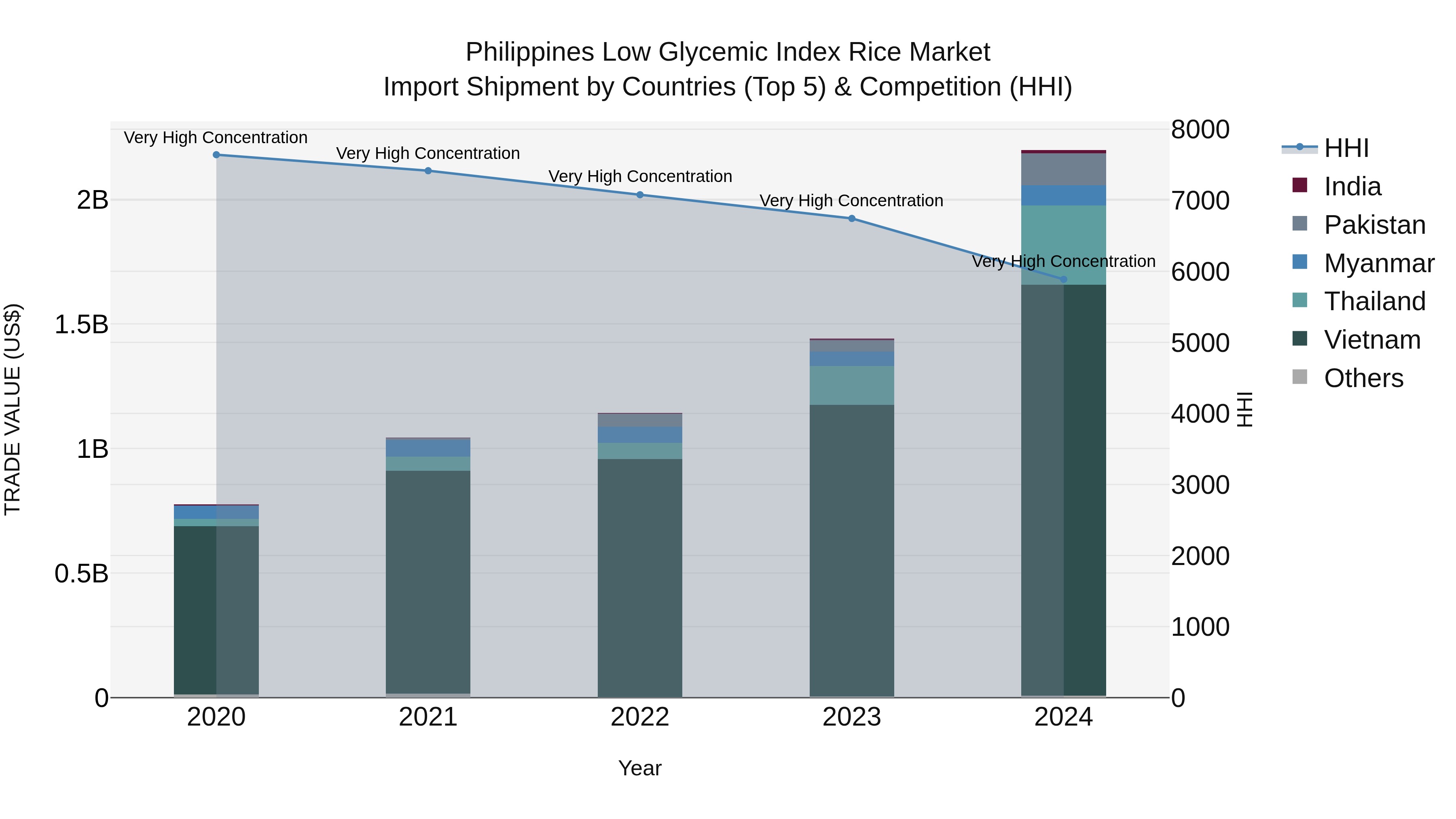This screenshot has height=819, width=1456.
Task: Click the India maroon legend swatch
Action: [1300, 185]
